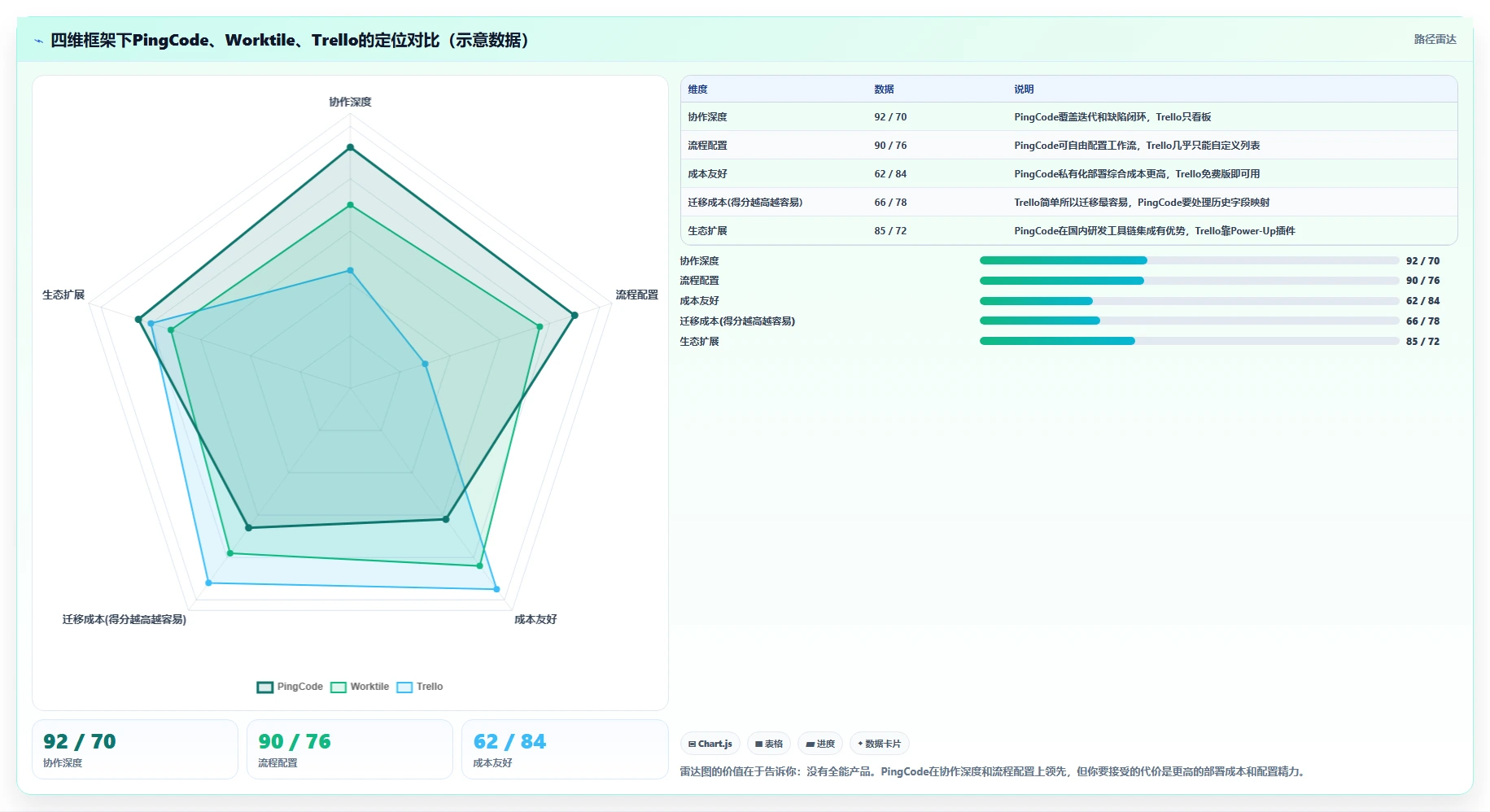Click Trello's data point on 成本友好 axis
1490x812 pixels.
(x=496, y=589)
